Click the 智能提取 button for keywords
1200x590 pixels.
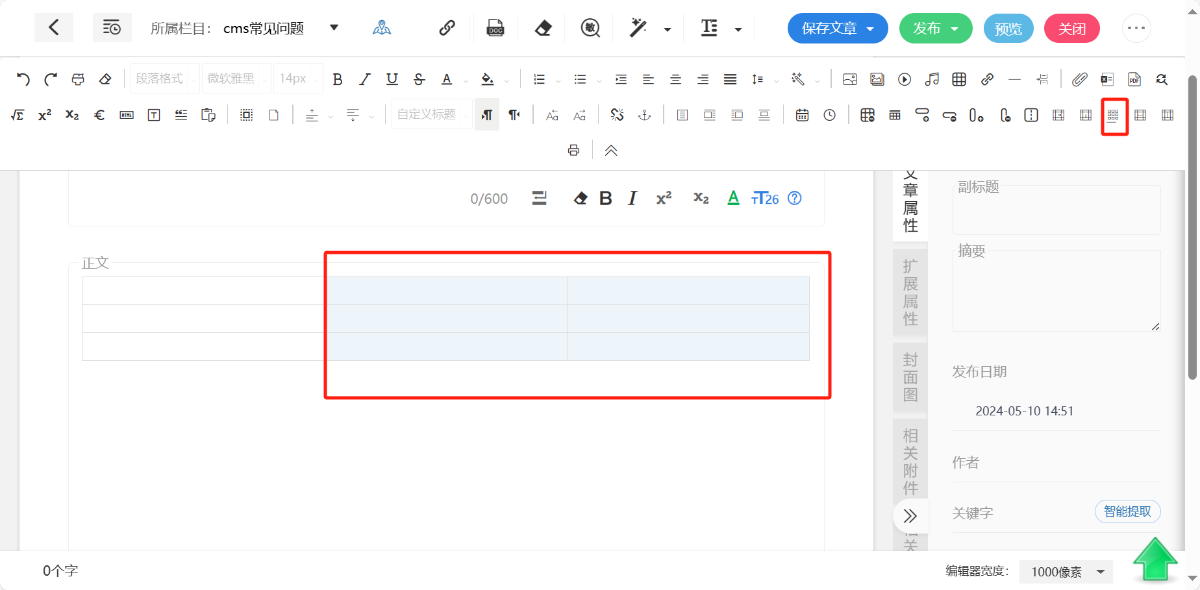click(1127, 512)
